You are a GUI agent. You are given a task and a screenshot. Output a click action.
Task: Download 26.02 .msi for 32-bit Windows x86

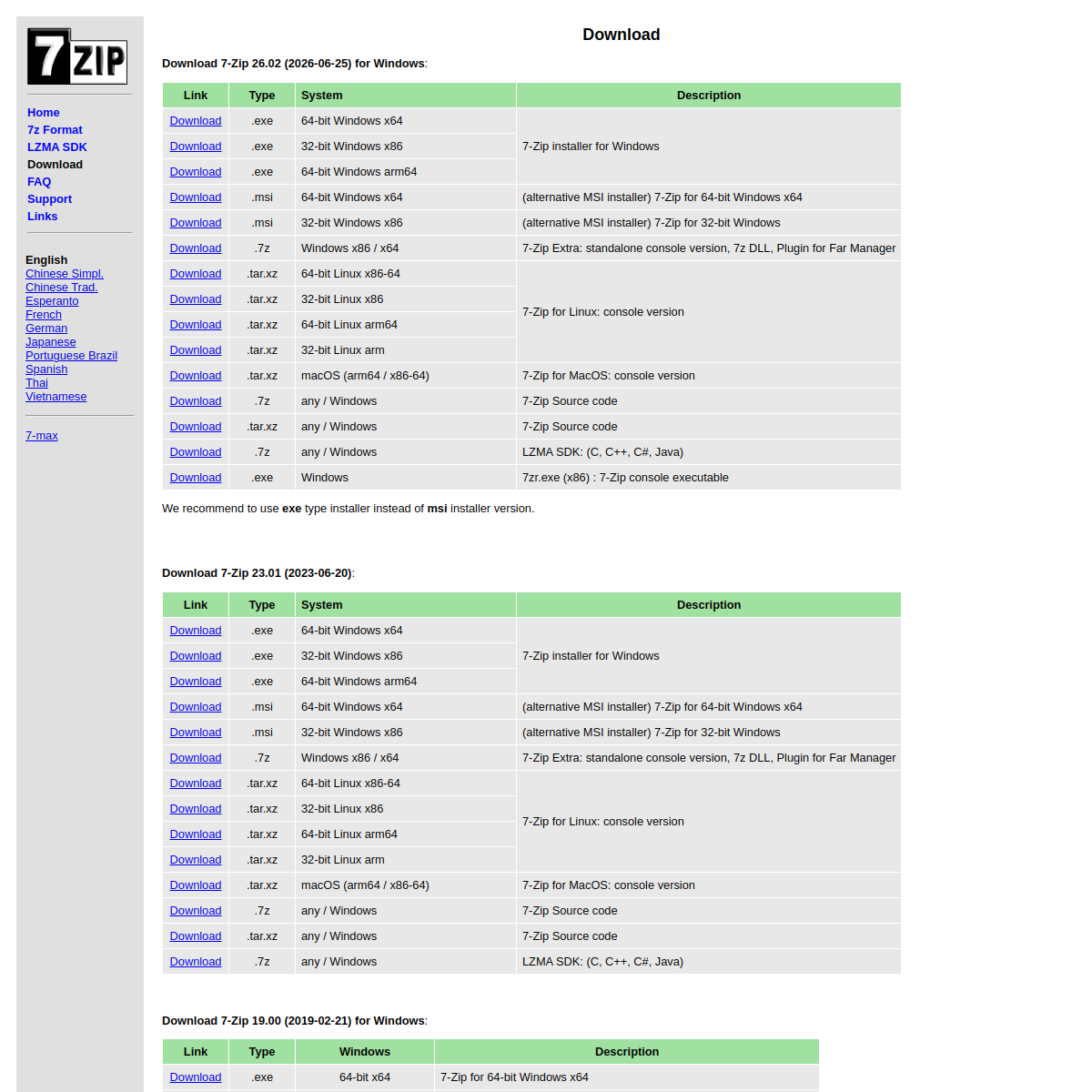coord(196,223)
